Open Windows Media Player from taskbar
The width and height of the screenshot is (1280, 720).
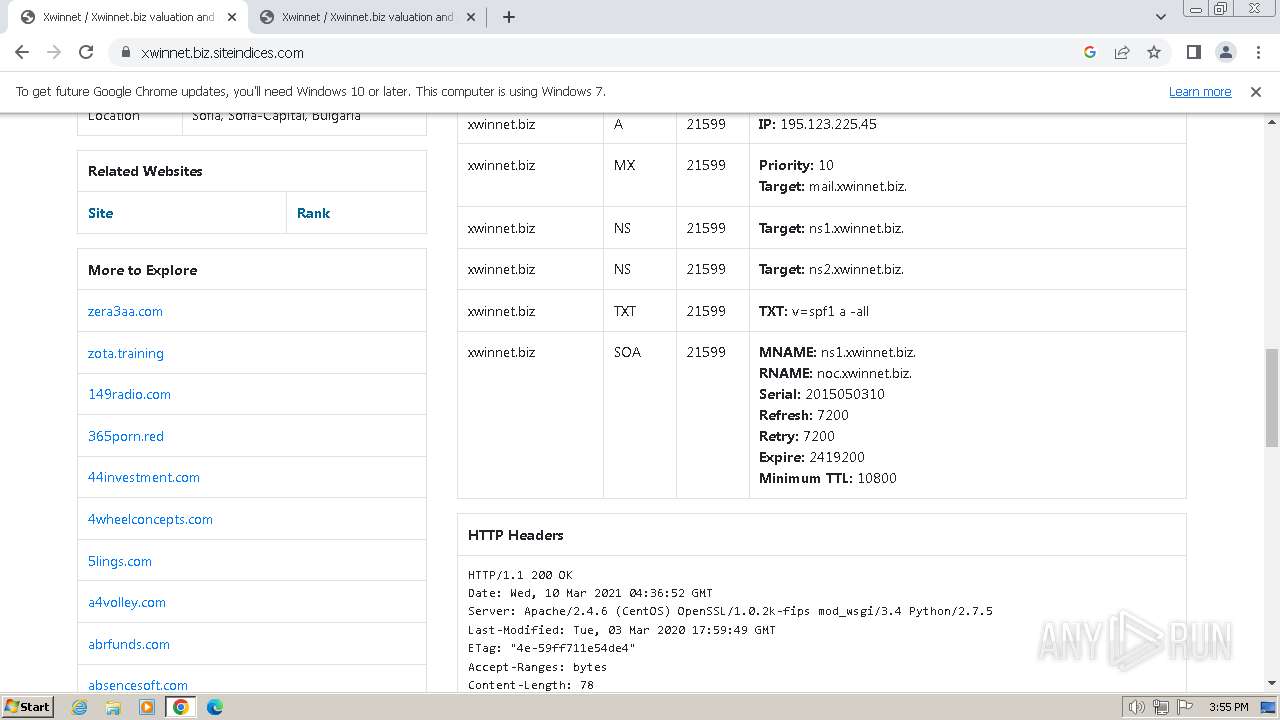point(147,707)
